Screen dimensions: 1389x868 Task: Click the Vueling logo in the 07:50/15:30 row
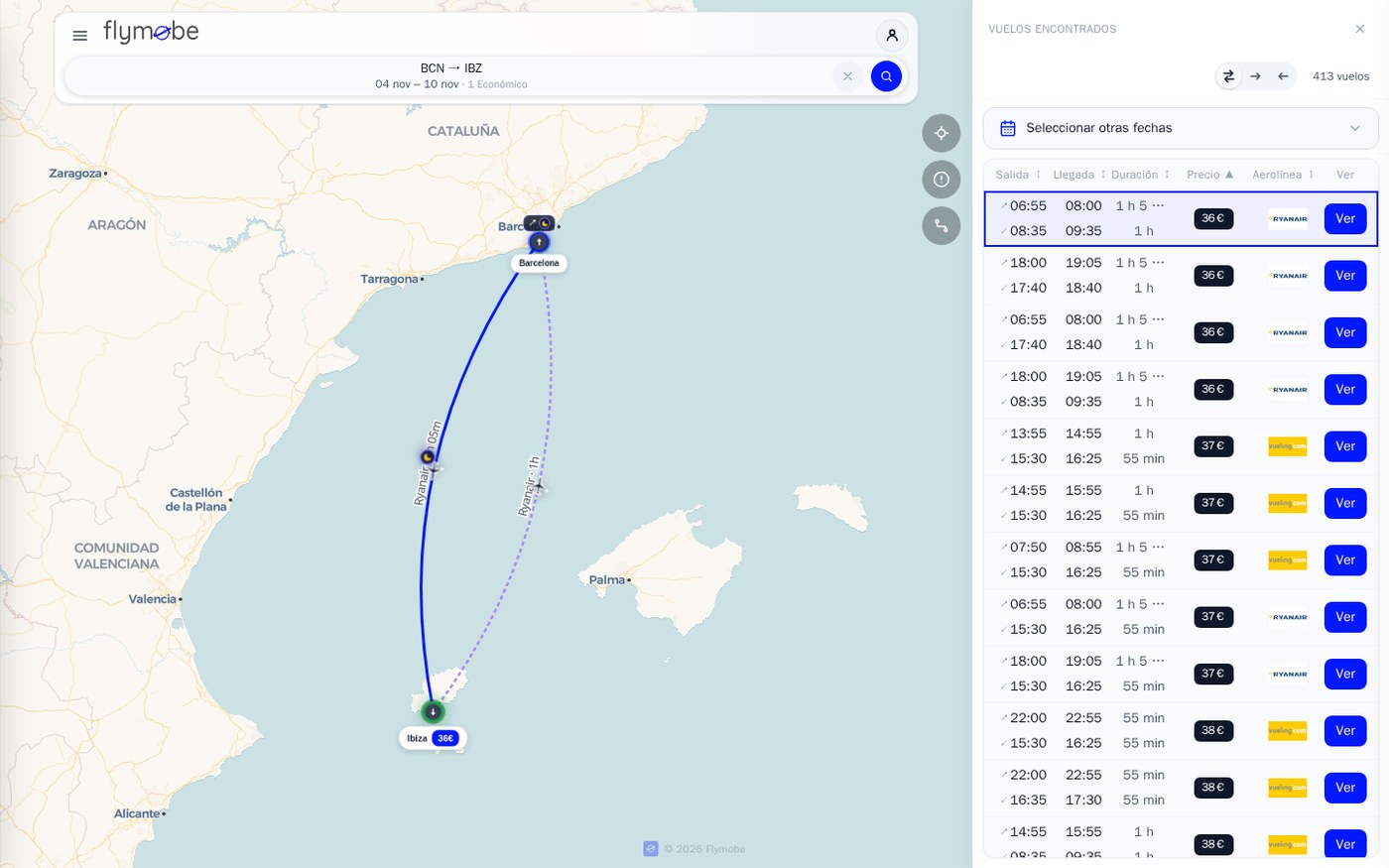pos(1288,560)
